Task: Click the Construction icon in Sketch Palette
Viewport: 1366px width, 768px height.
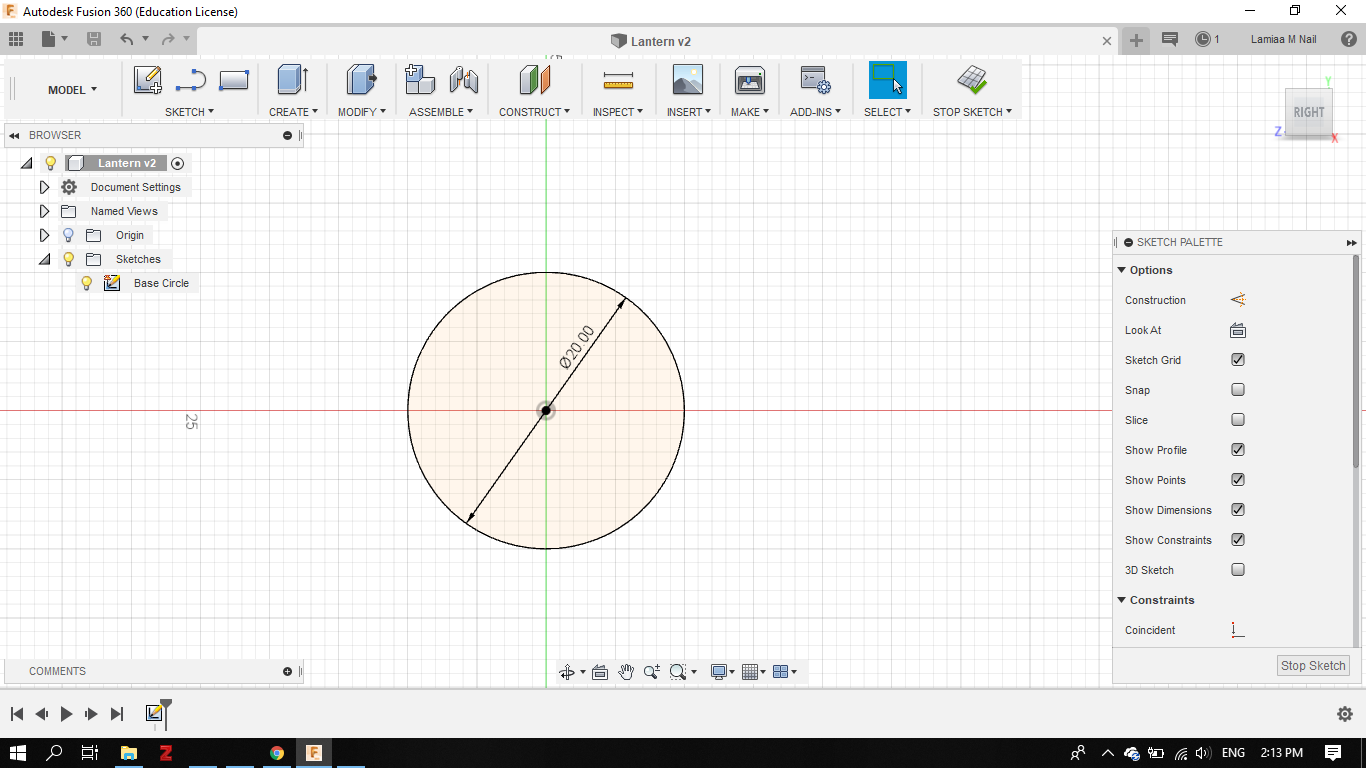Action: tap(1238, 300)
